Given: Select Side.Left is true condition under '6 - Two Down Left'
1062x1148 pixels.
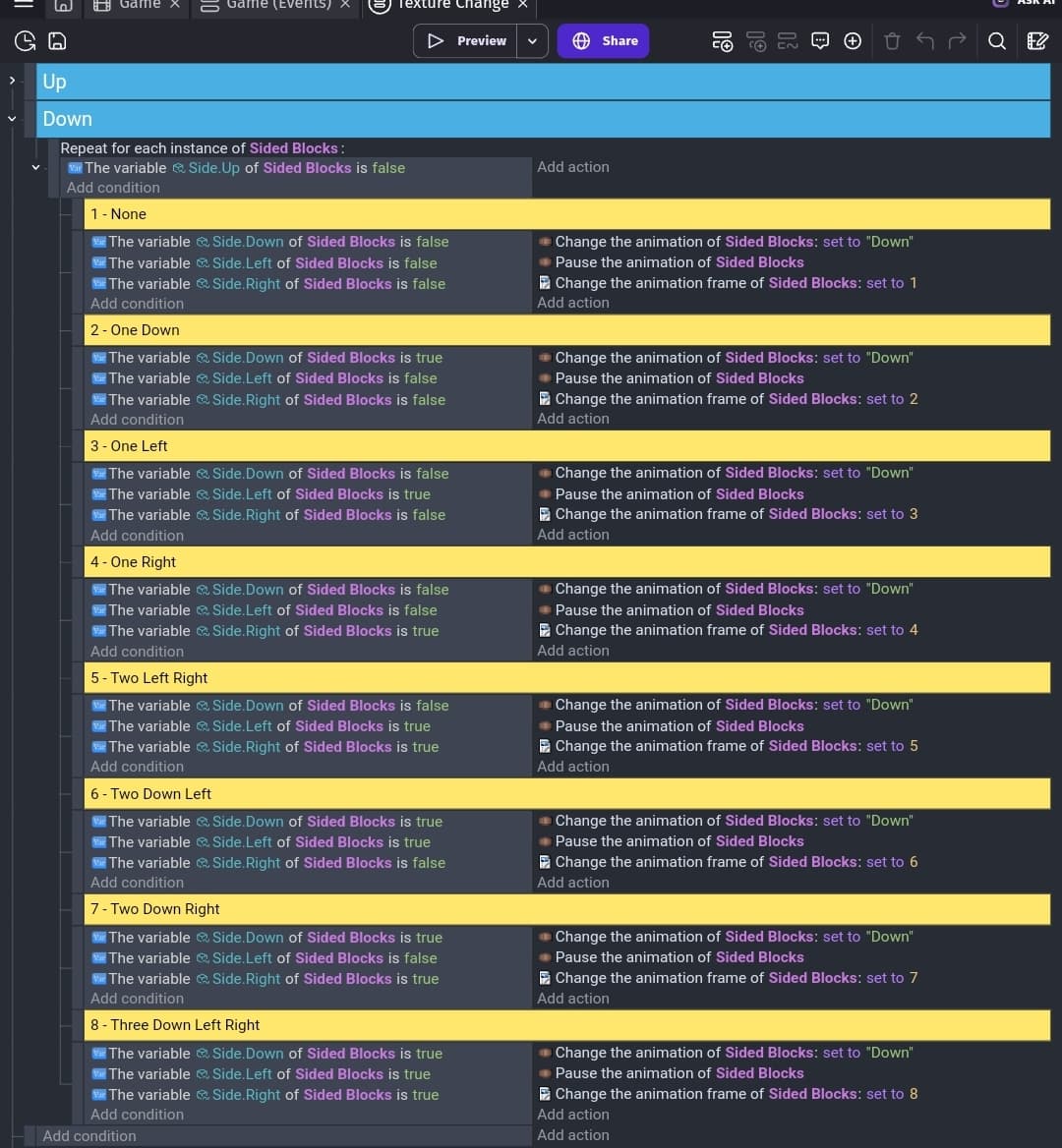Looking at the screenshot, I should [262, 842].
